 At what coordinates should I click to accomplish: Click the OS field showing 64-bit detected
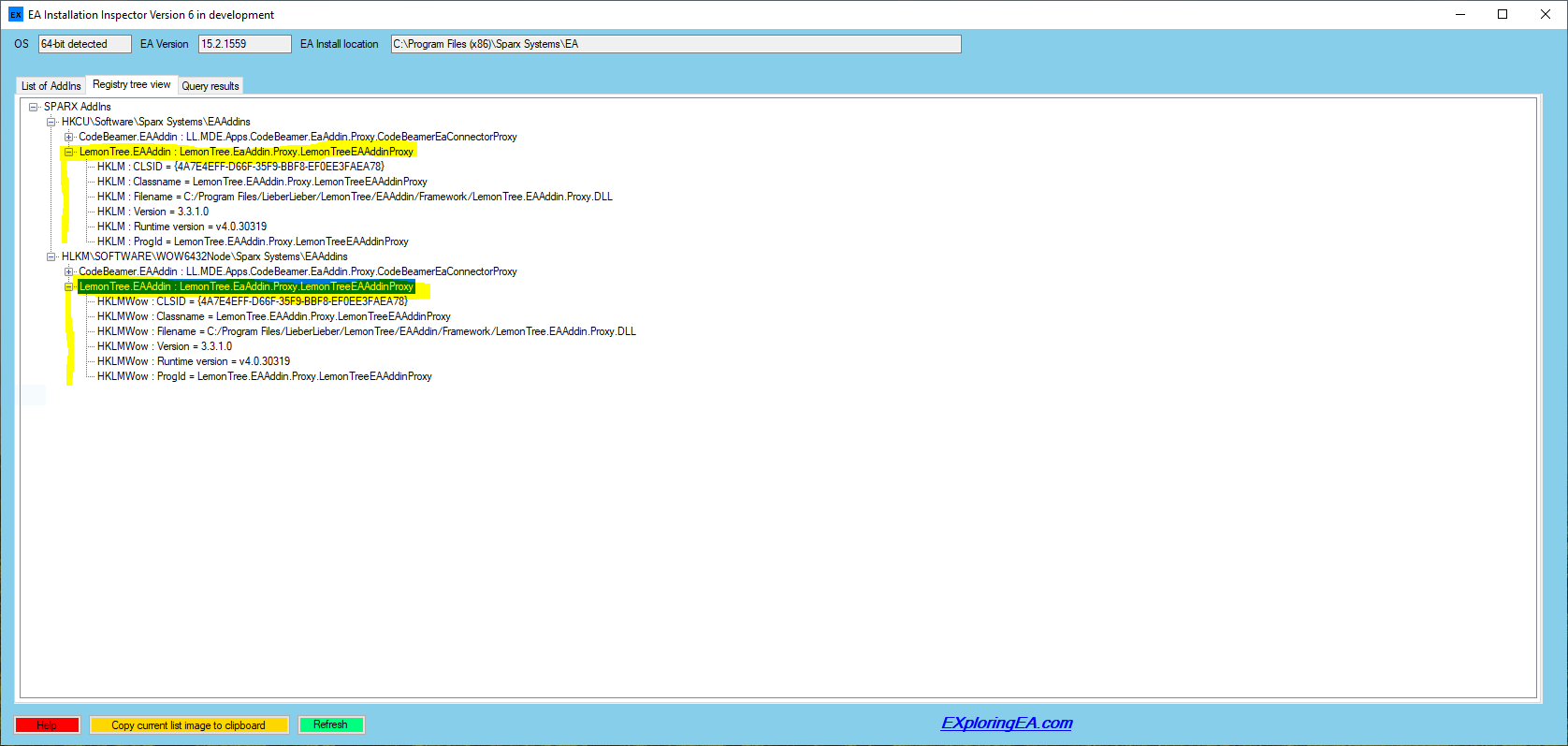tap(84, 44)
